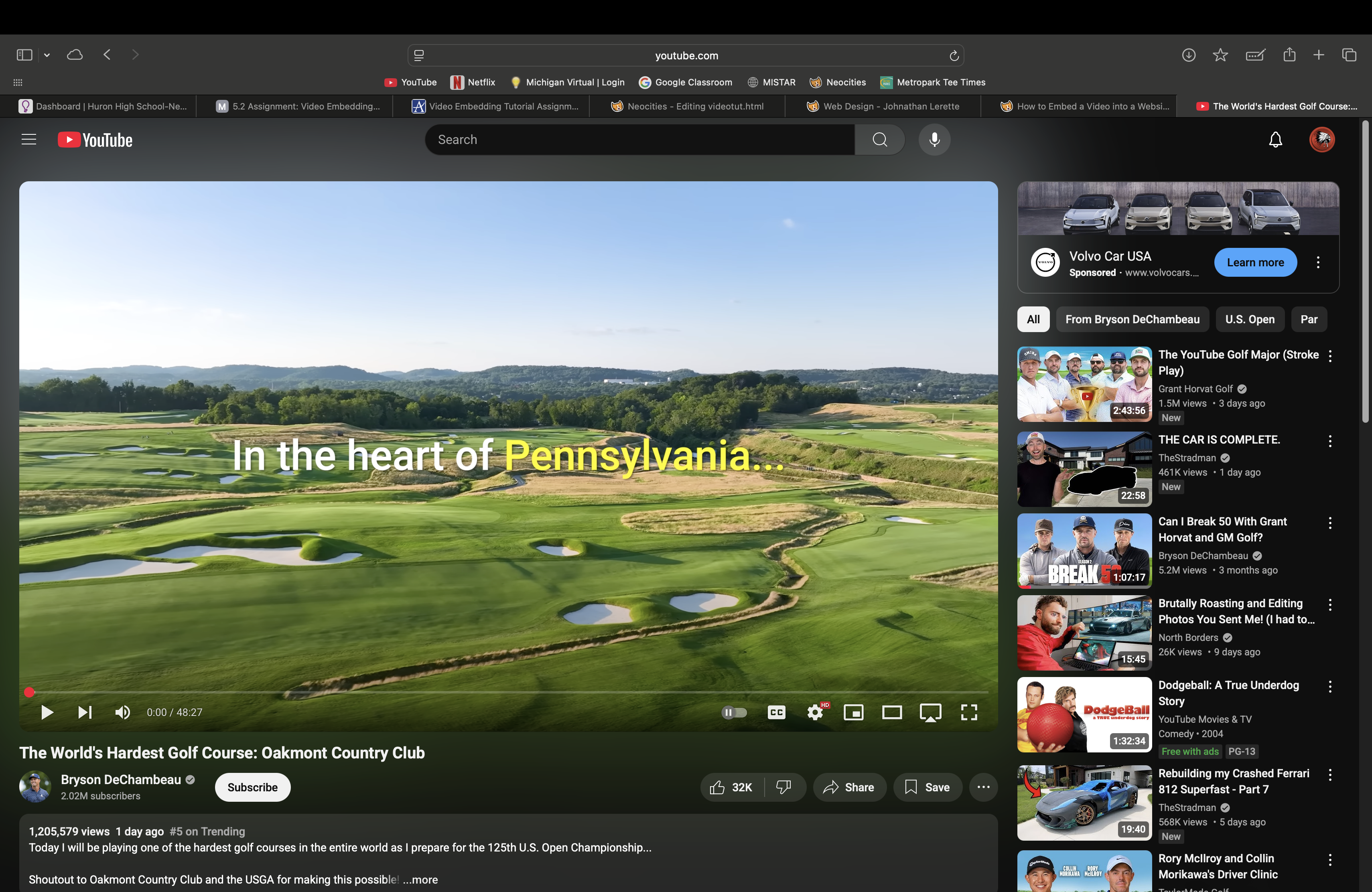
Task: Go back in Safari
Action: (x=107, y=55)
